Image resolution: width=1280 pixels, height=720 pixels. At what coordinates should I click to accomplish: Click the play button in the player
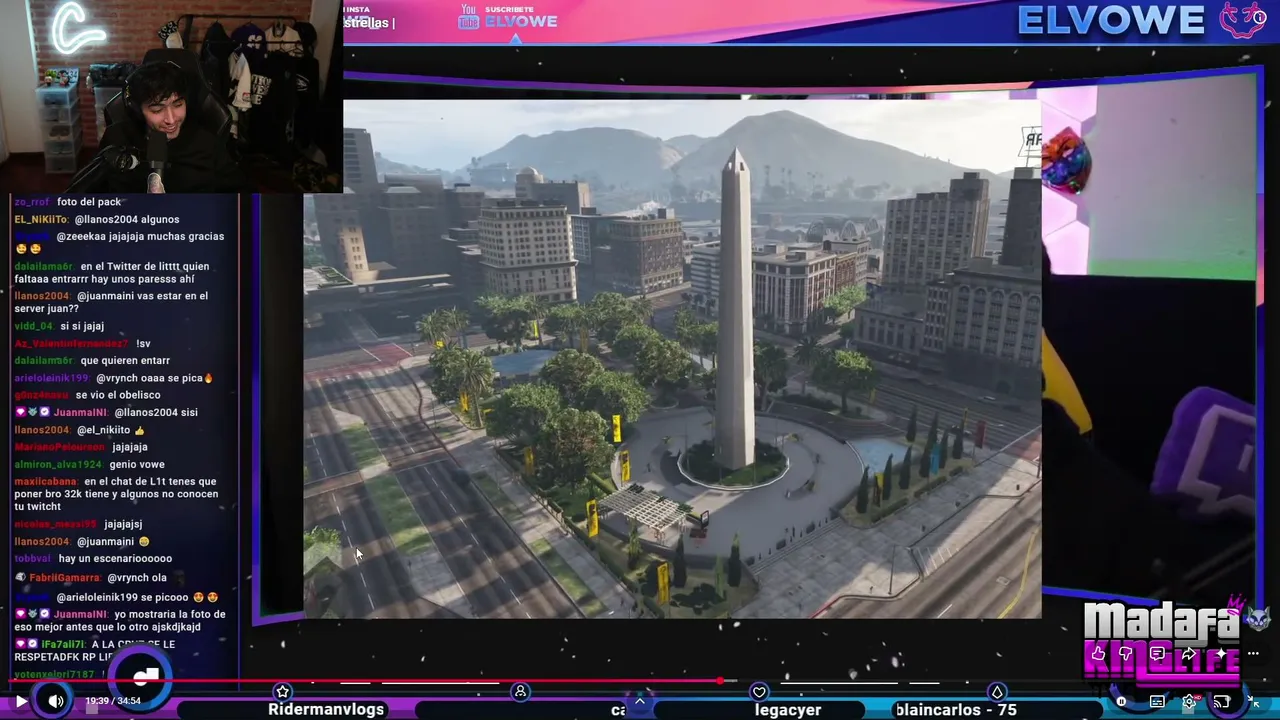pyautogui.click(x=21, y=701)
